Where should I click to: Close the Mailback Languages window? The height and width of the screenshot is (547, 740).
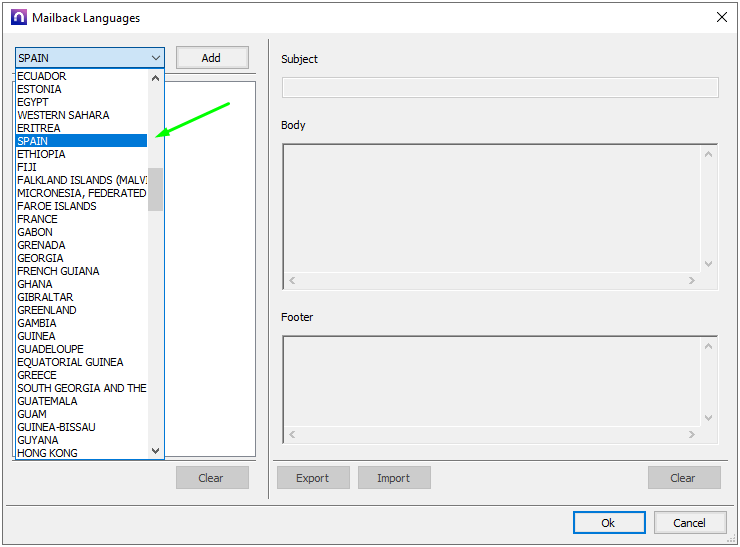(721, 17)
